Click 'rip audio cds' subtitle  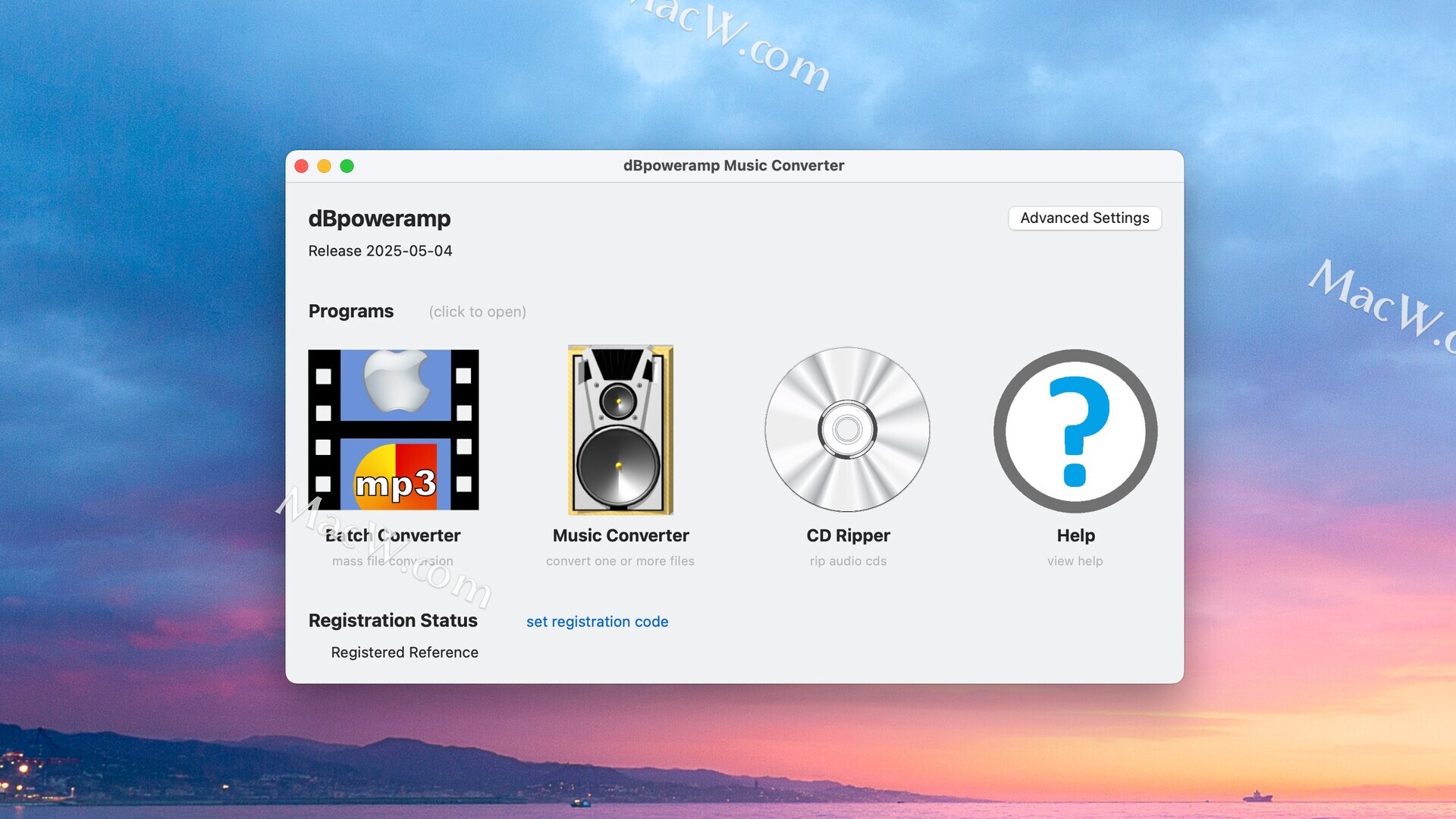(x=848, y=561)
